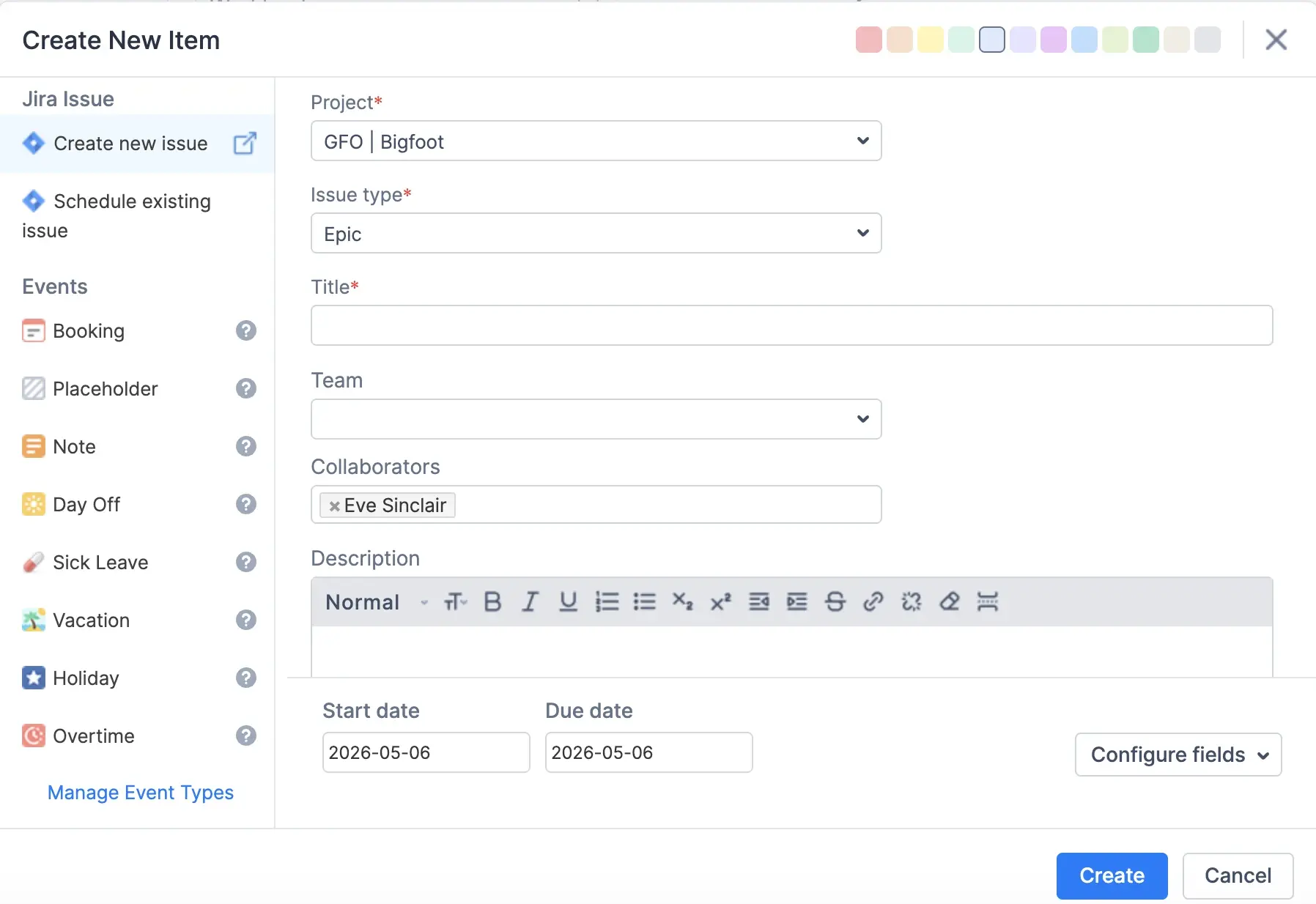Show help for Note event
Viewport: 1316px width, 904px height.
(x=246, y=446)
